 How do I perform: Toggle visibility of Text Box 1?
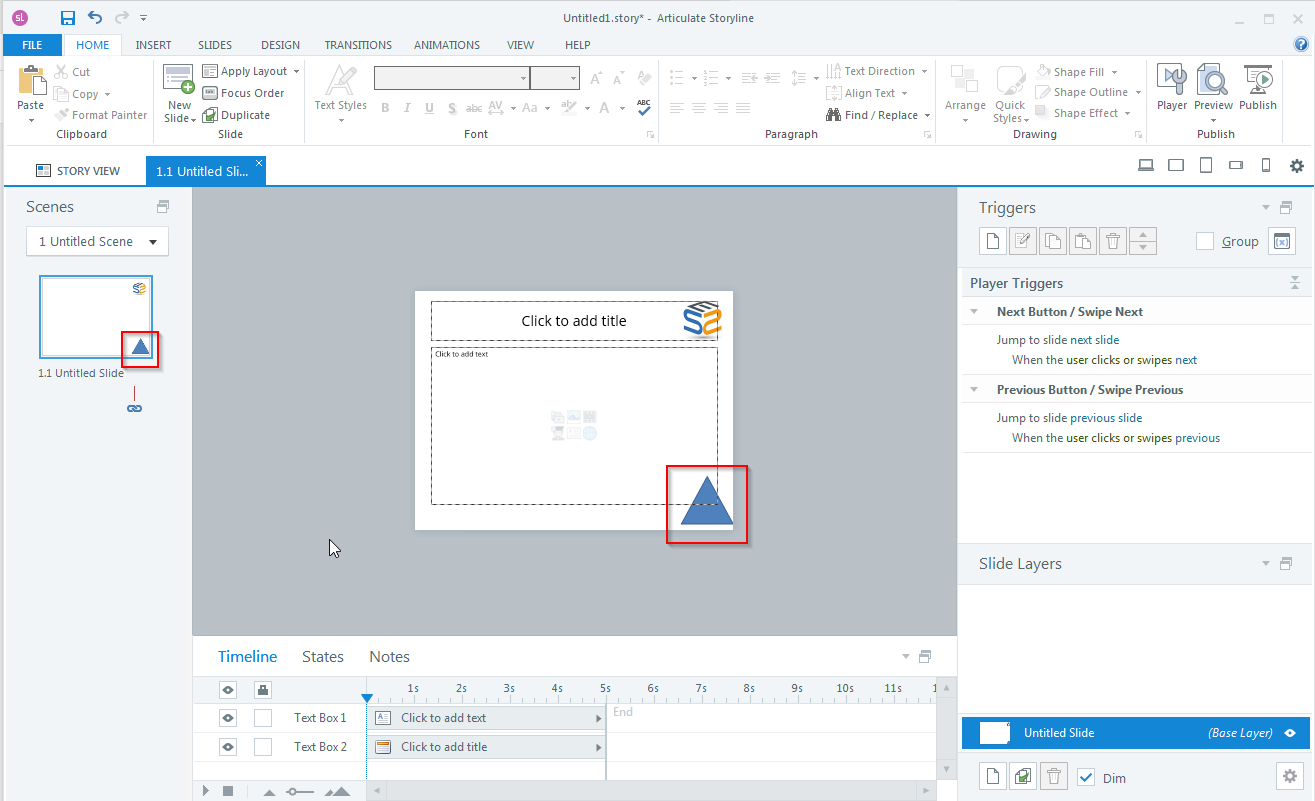(228, 718)
